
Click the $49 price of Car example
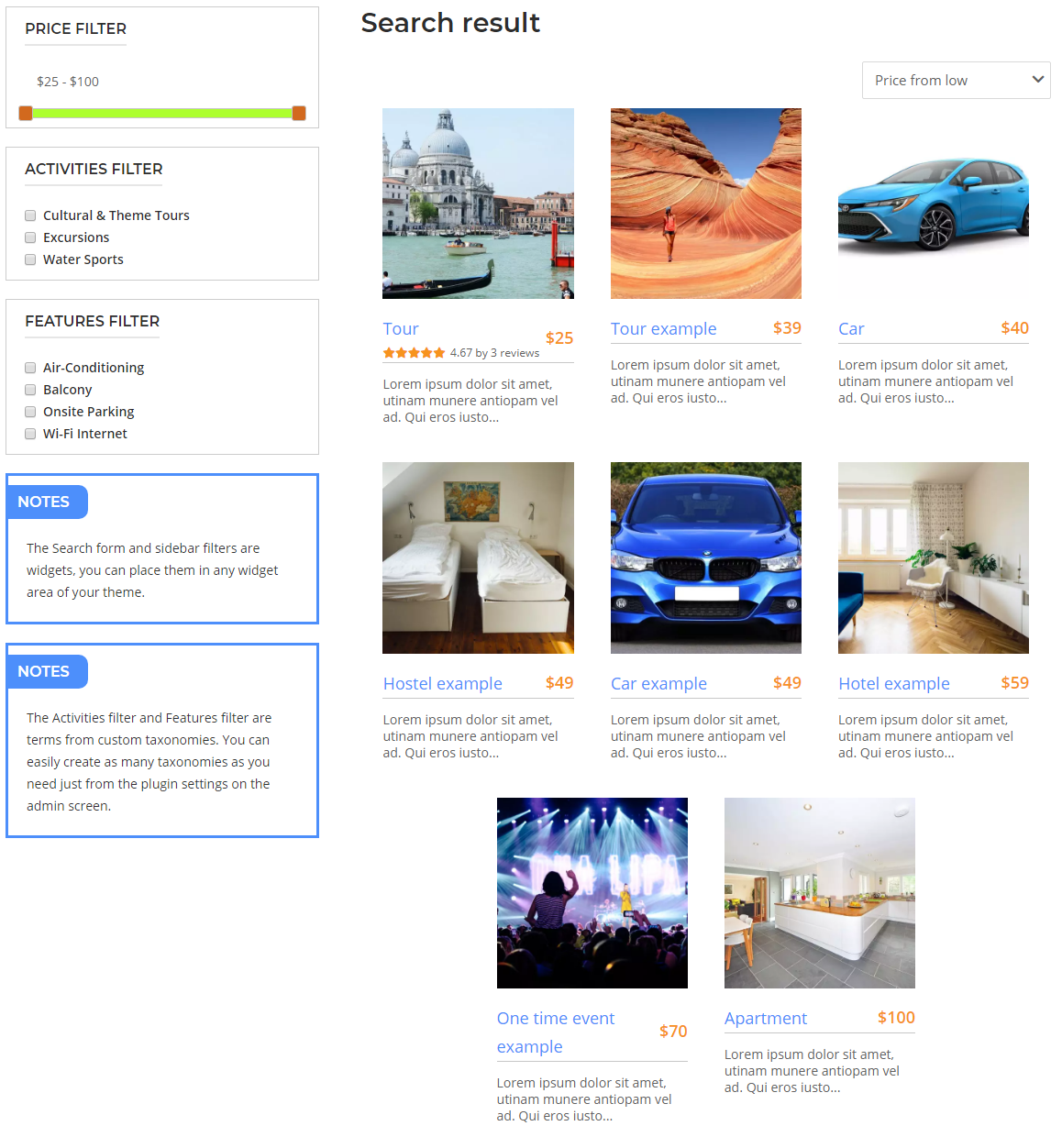pyautogui.click(x=787, y=683)
